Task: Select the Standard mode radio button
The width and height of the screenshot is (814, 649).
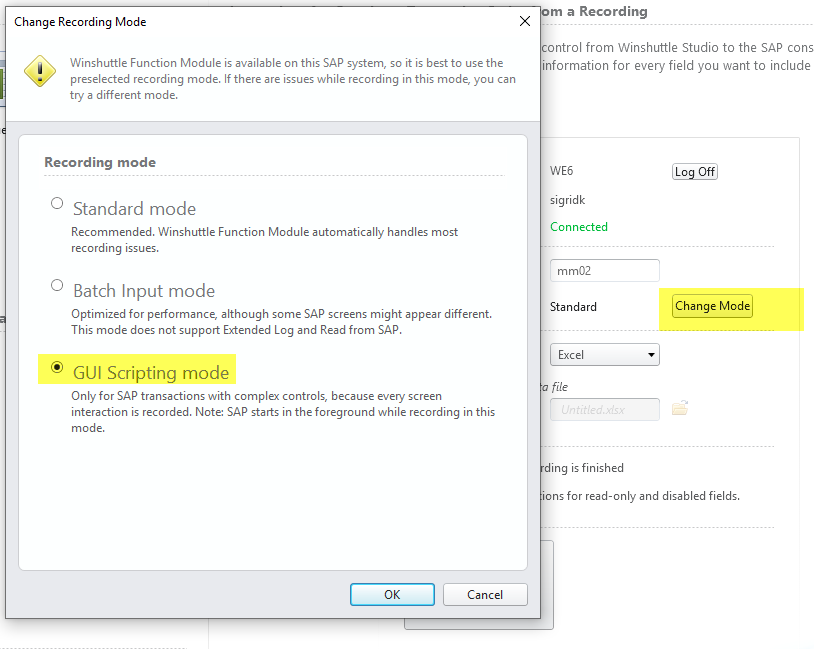Action: (x=57, y=204)
